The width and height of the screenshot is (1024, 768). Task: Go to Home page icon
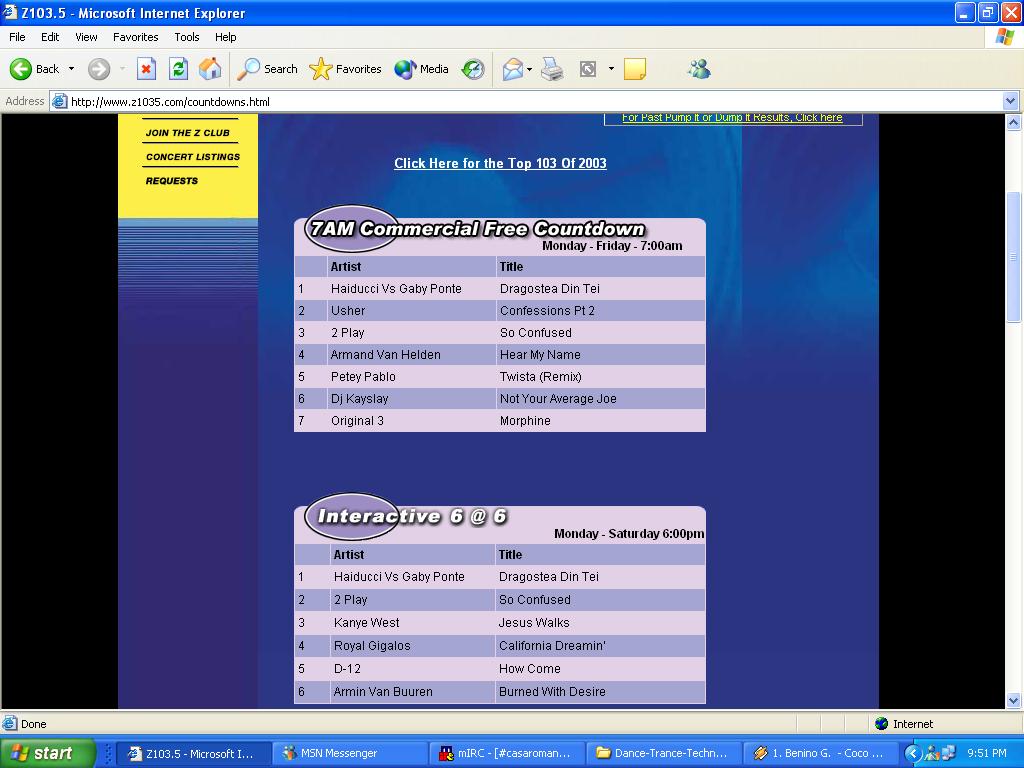[210, 69]
